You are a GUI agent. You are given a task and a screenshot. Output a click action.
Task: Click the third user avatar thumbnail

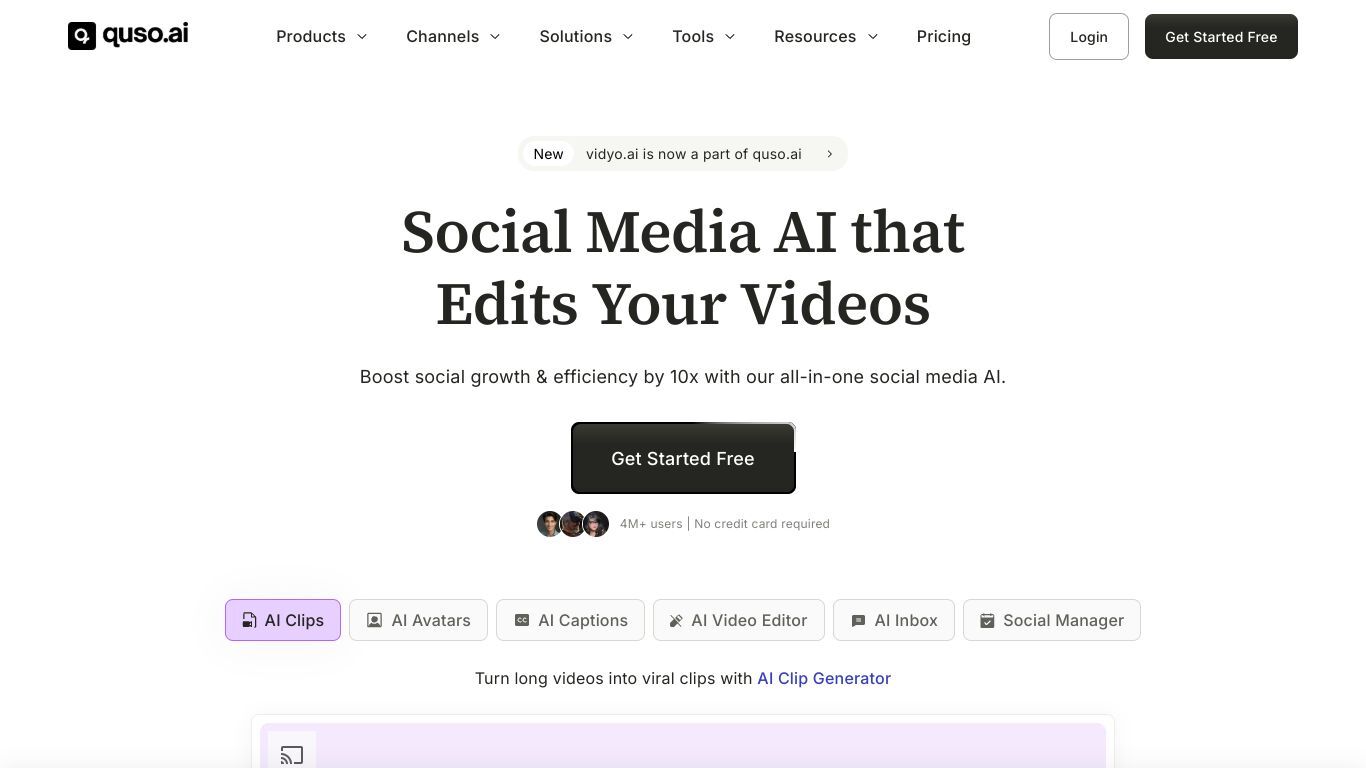pos(597,524)
